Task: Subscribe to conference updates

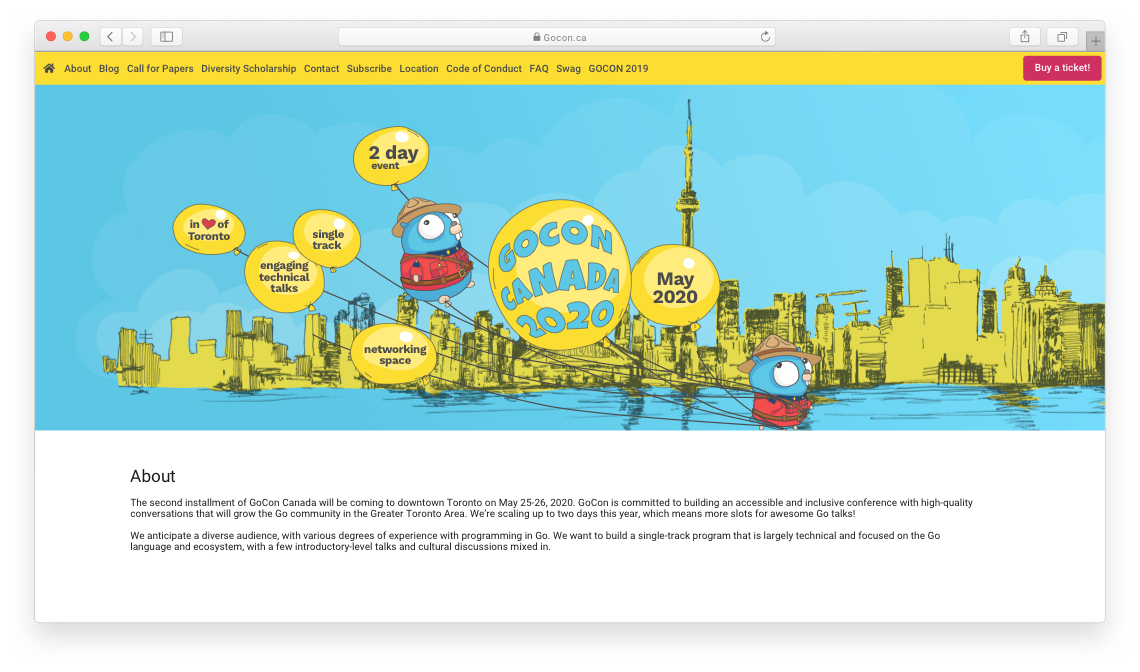Action: tap(369, 68)
